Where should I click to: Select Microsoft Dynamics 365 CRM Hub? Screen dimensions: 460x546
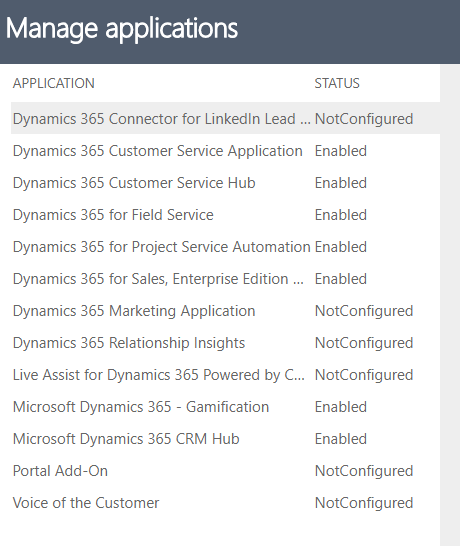click(x=225, y=439)
